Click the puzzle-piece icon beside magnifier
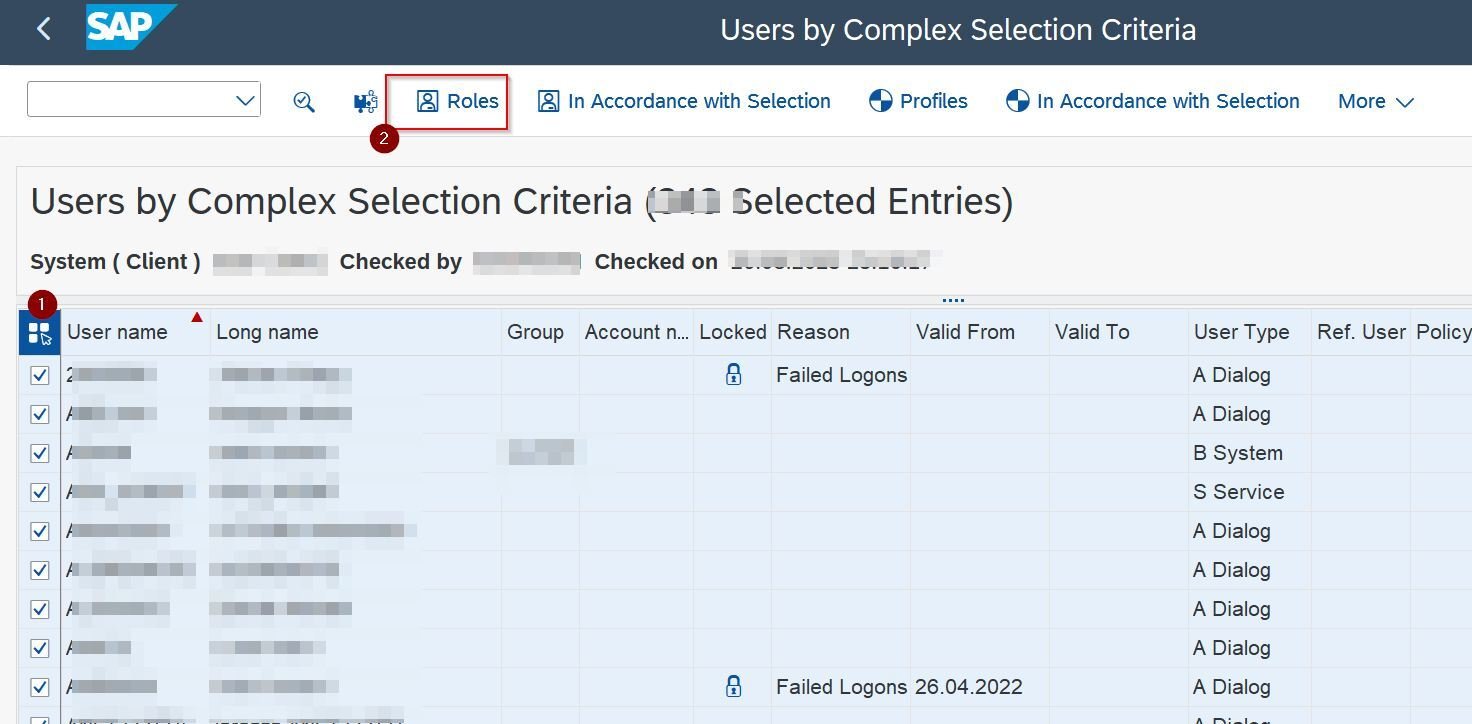The image size is (1472, 724). click(365, 101)
